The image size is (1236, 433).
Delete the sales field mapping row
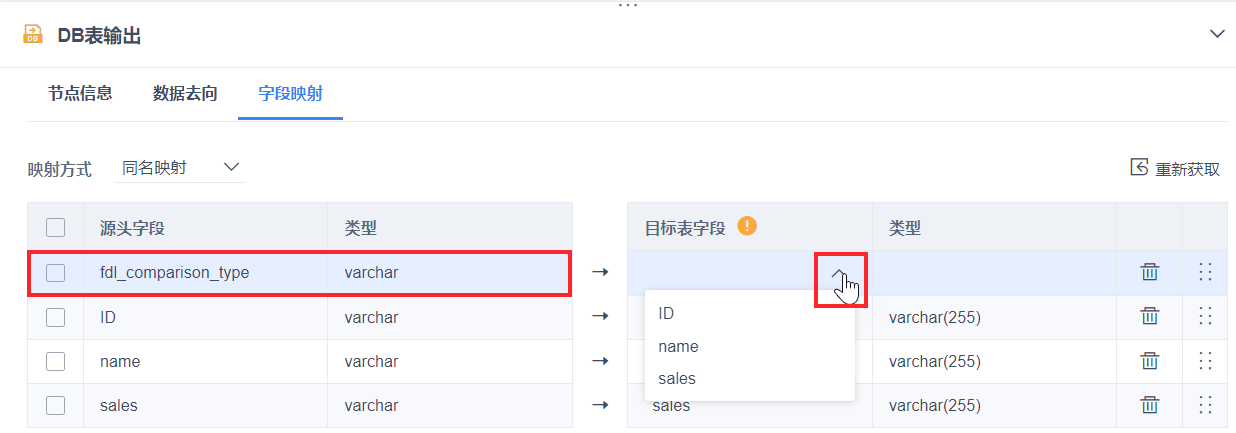click(1150, 405)
